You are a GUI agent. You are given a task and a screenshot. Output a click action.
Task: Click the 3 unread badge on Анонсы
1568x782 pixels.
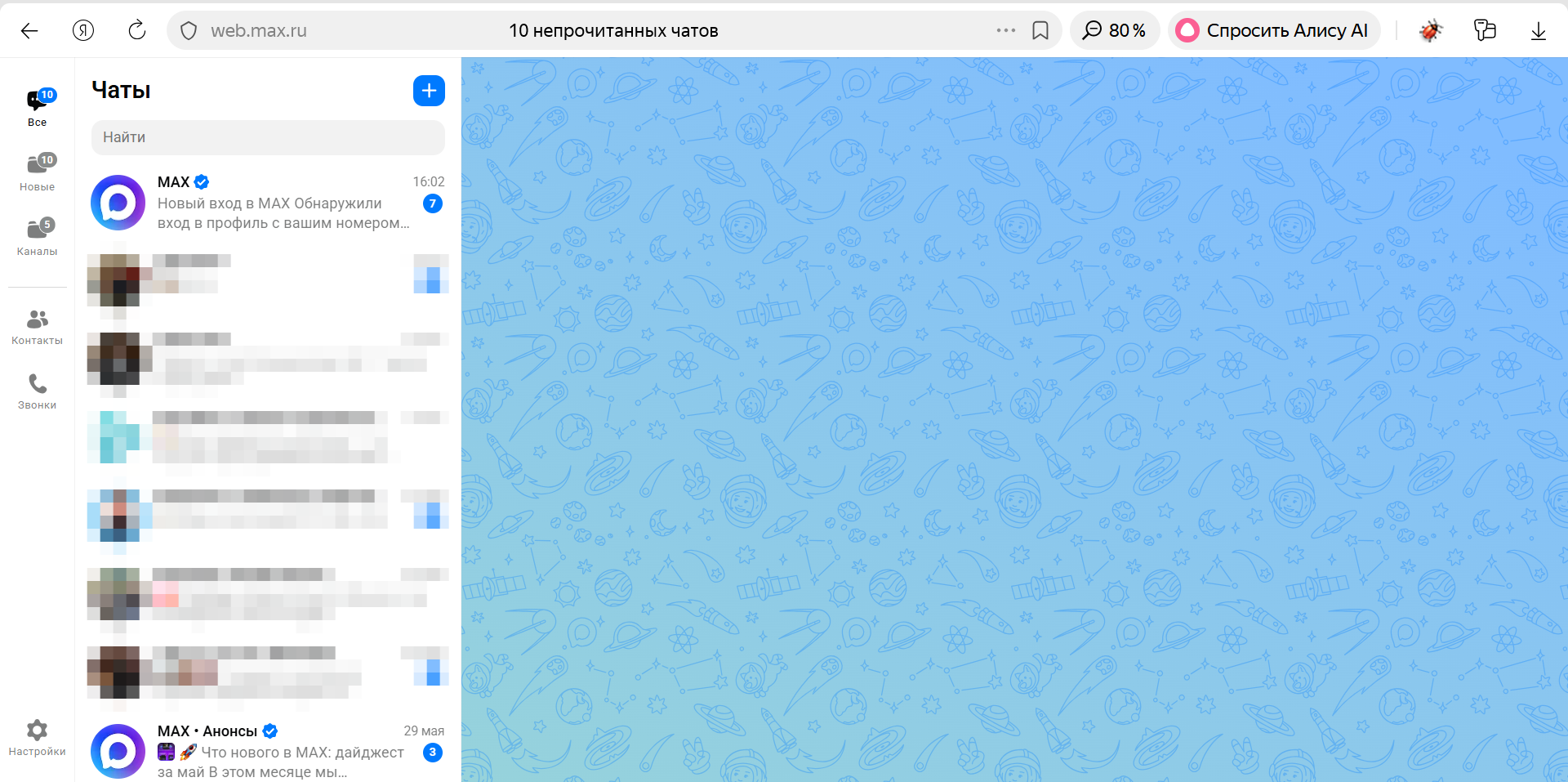[433, 753]
